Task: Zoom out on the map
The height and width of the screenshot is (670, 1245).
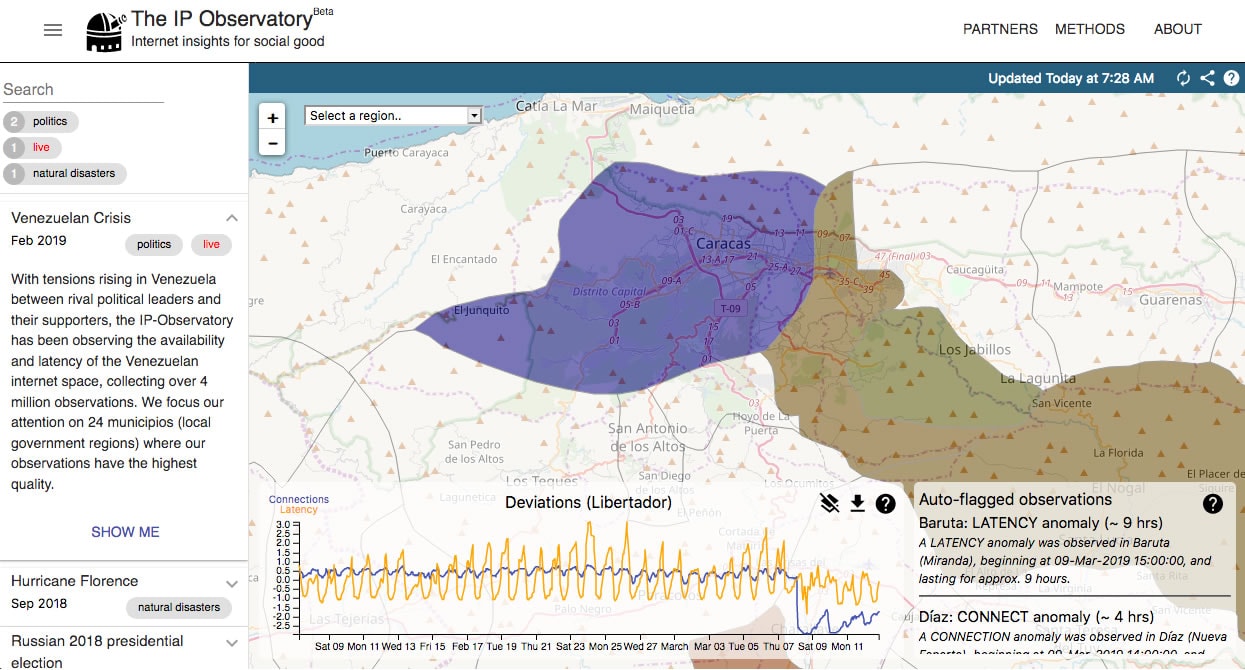Action: pyautogui.click(x=272, y=143)
